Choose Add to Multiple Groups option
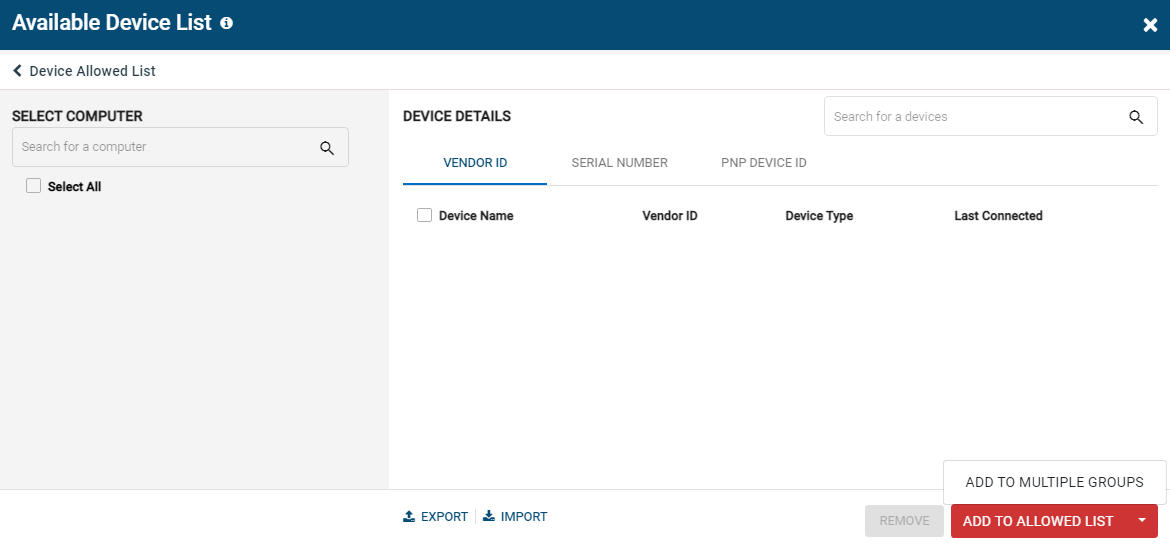 [1054, 482]
